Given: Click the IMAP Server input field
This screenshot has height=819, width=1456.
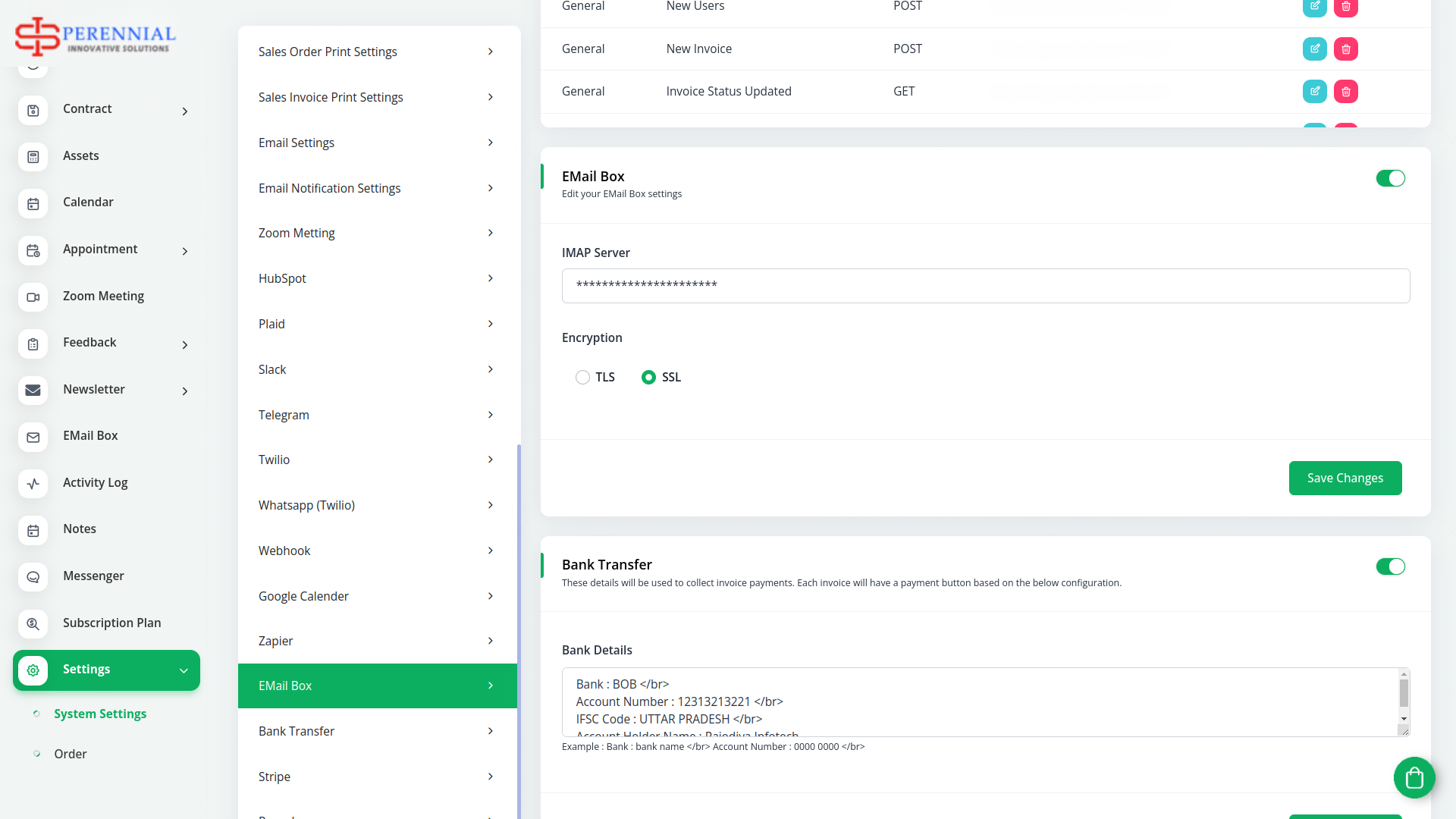Looking at the screenshot, I should coord(985,286).
